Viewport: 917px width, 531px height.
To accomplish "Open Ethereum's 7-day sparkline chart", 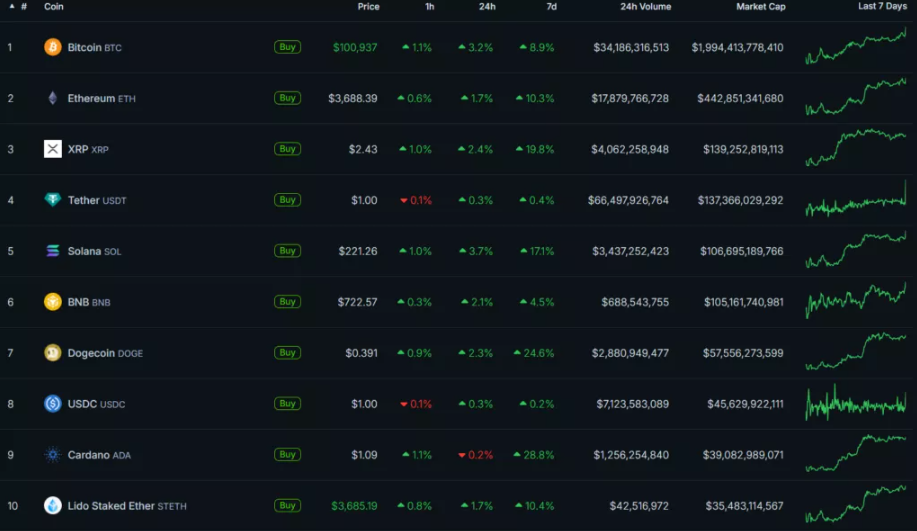I will point(856,96).
